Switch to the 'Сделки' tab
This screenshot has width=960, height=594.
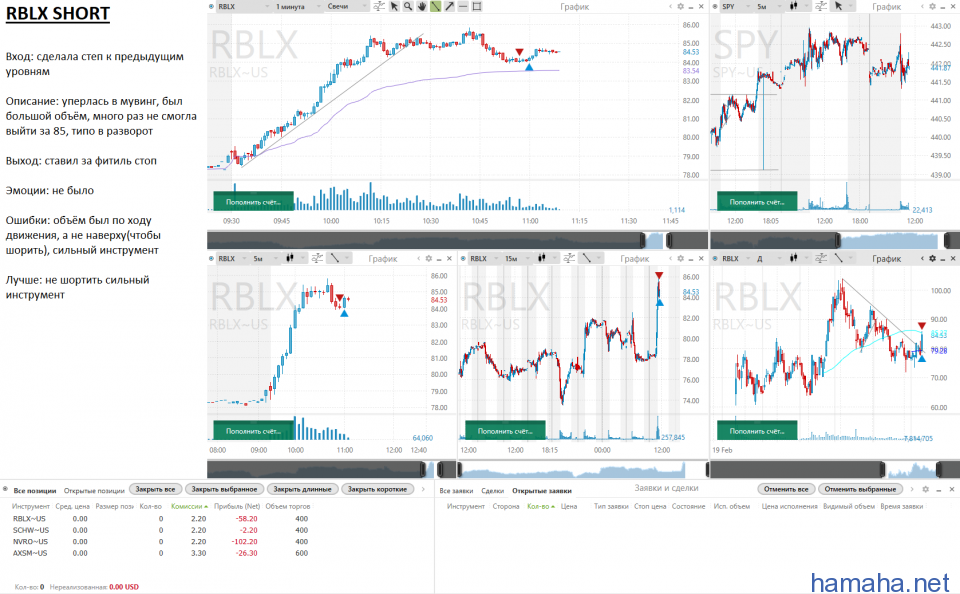click(493, 491)
